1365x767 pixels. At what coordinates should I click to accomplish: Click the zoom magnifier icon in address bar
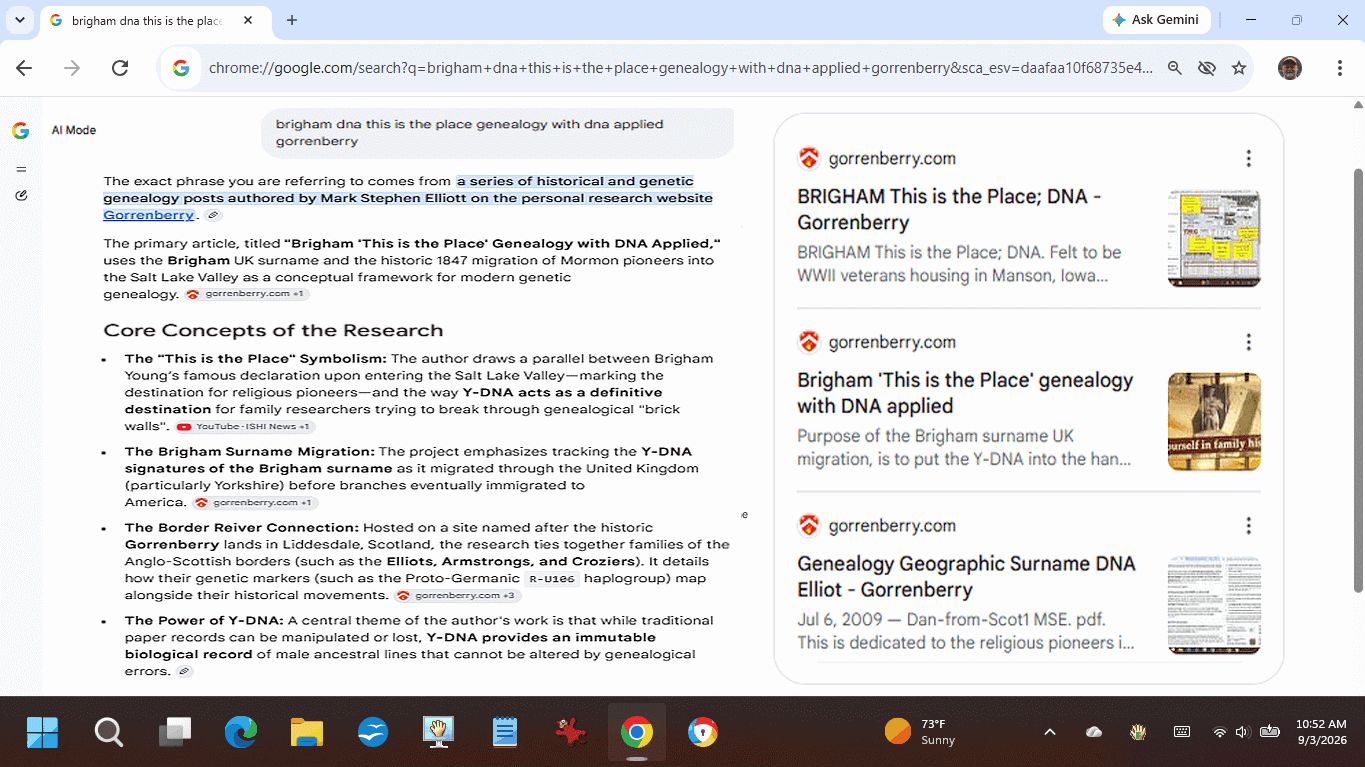pos(1175,68)
